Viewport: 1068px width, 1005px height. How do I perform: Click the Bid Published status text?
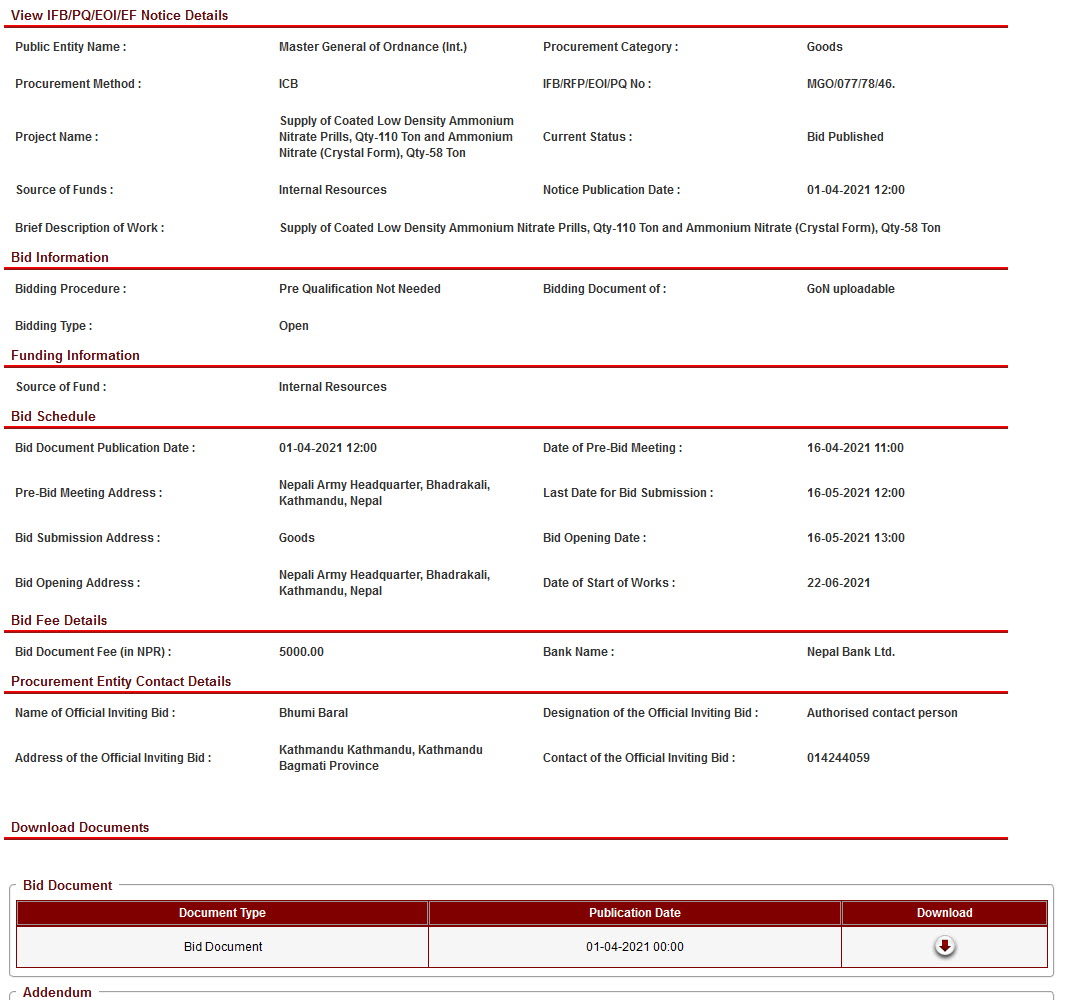pos(845,137)
